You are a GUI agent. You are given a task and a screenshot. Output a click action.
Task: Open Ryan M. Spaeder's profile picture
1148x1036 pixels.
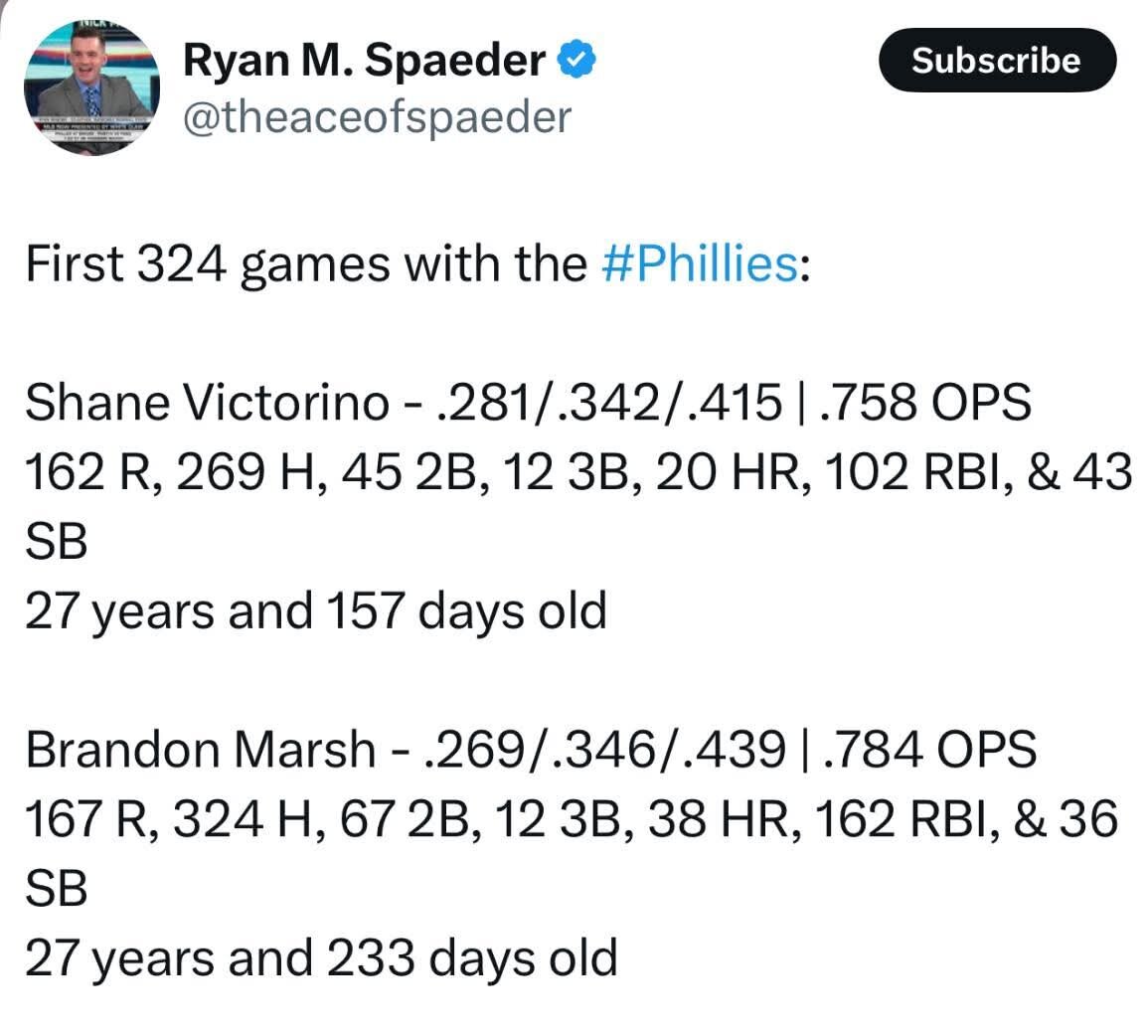pyautogui.click(x=91, y=87)
